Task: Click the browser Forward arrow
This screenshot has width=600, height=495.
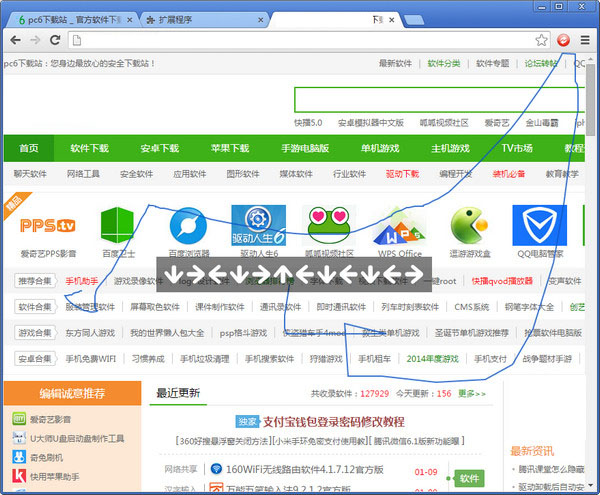Action: (35, 40)
